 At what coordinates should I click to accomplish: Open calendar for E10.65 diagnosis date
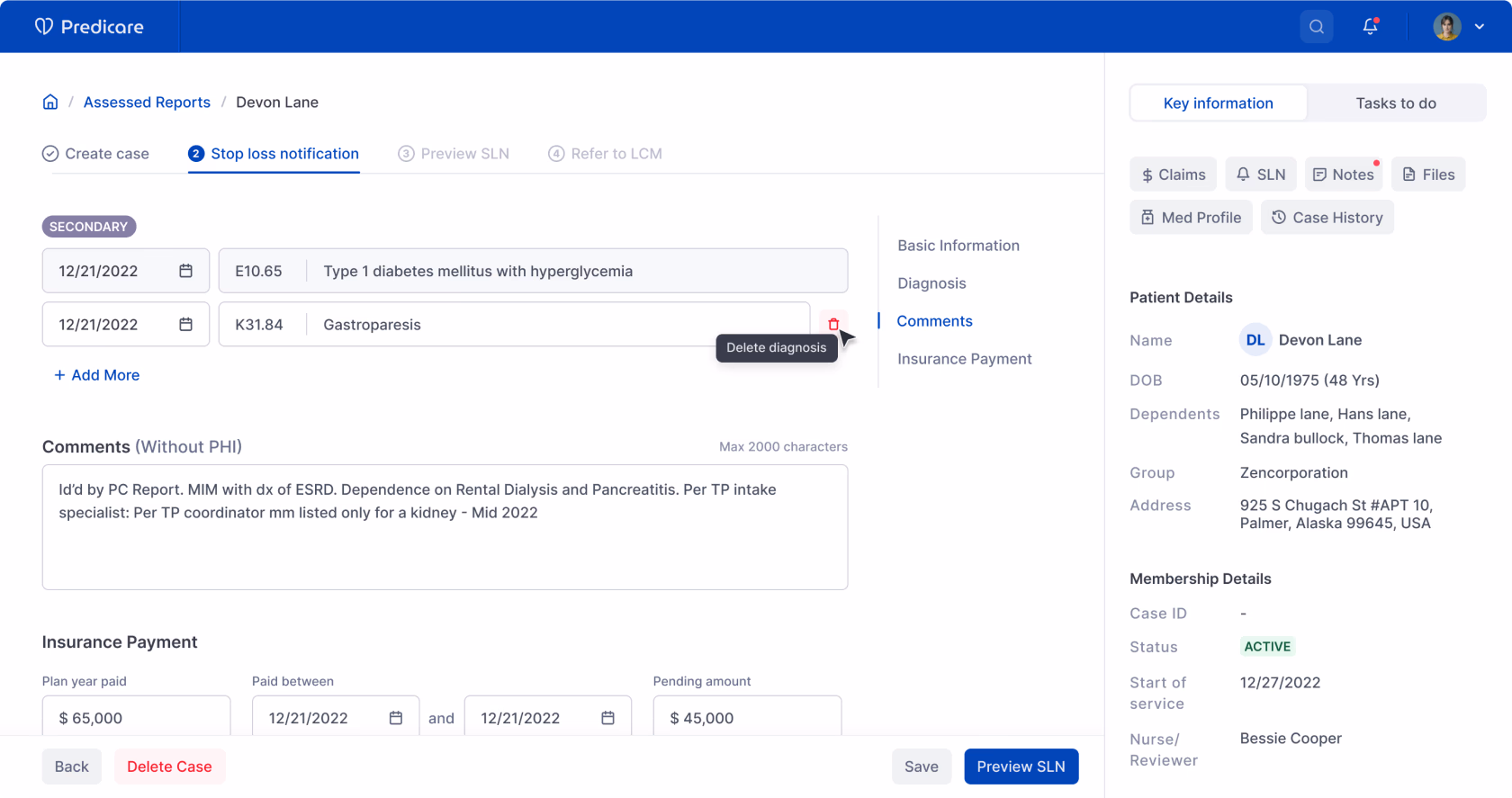coord(185,271)
